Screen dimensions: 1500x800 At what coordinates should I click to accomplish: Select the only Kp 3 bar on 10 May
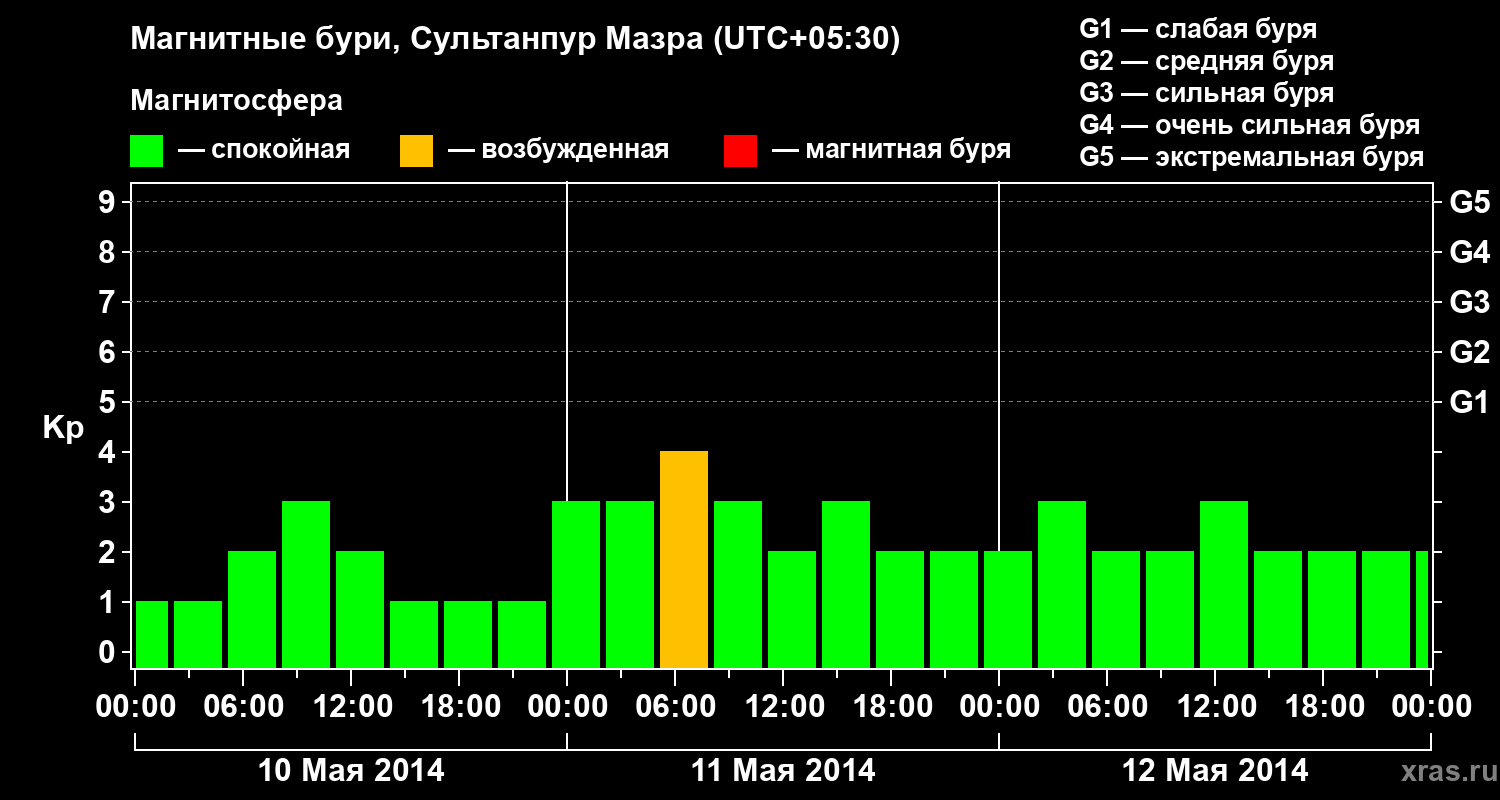(x=306, y=585)
